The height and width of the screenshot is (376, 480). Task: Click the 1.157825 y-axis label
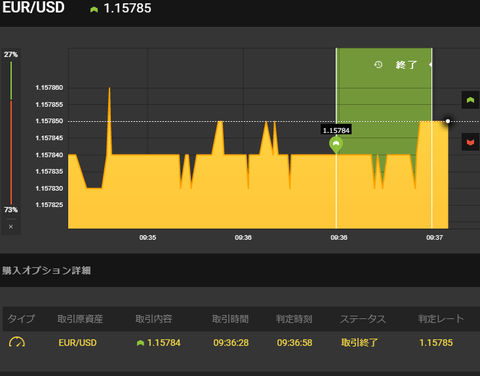tap(49, 205)
